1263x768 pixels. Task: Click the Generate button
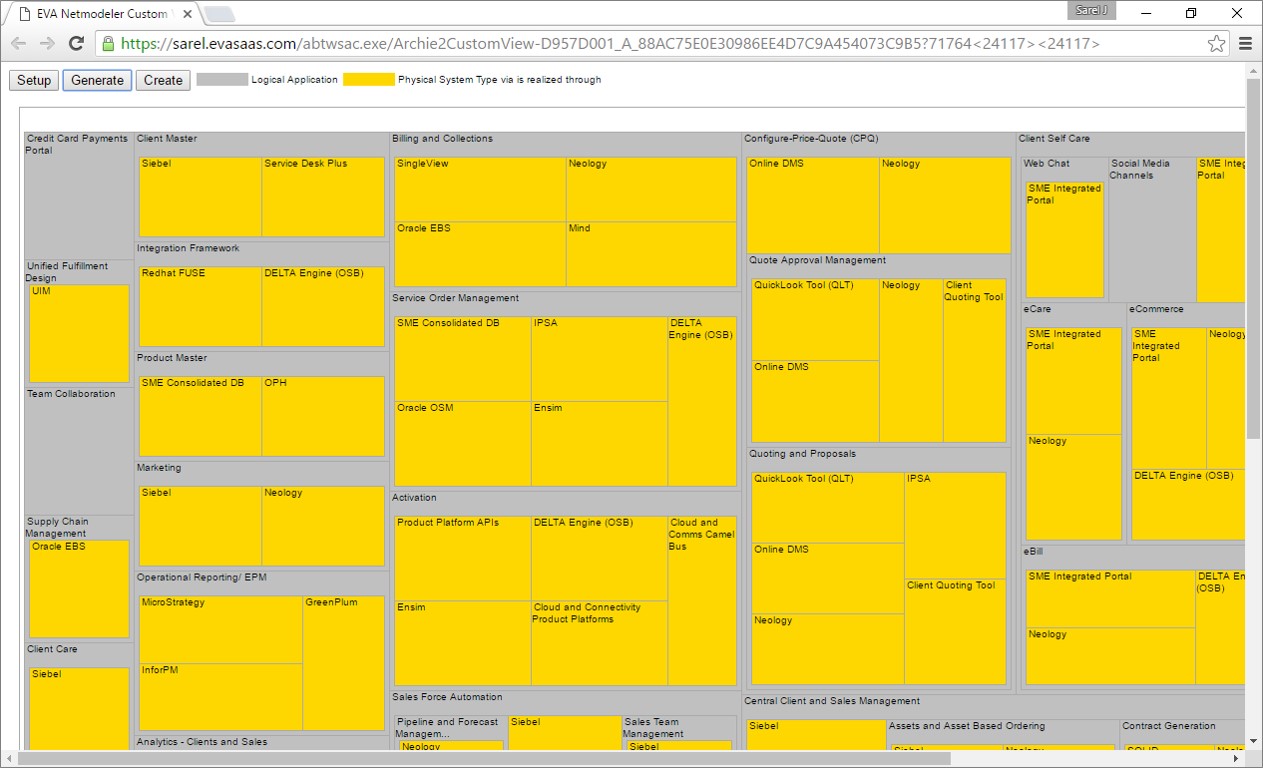tap(97, 80)
